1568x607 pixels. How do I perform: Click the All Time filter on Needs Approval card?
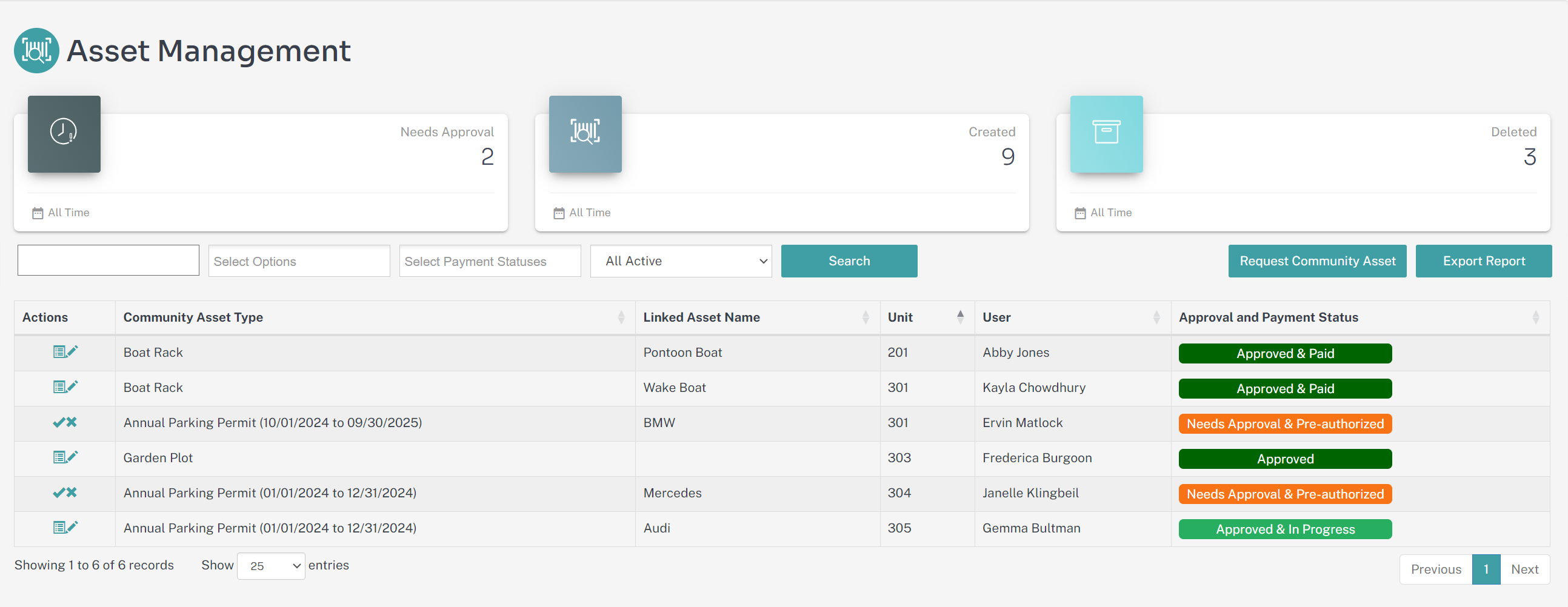pos(68,213)
